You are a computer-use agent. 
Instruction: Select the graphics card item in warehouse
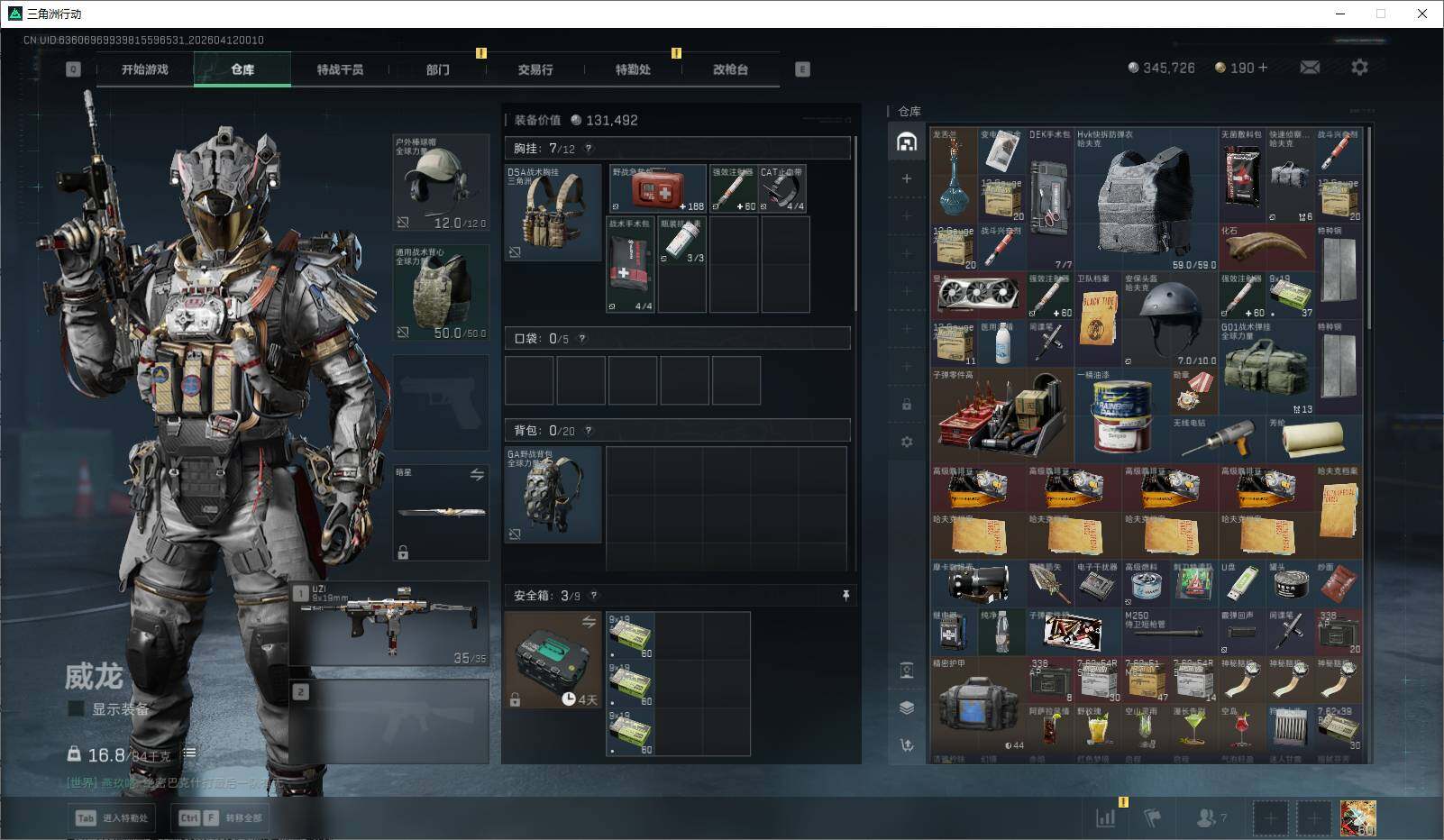click(978, 296)
